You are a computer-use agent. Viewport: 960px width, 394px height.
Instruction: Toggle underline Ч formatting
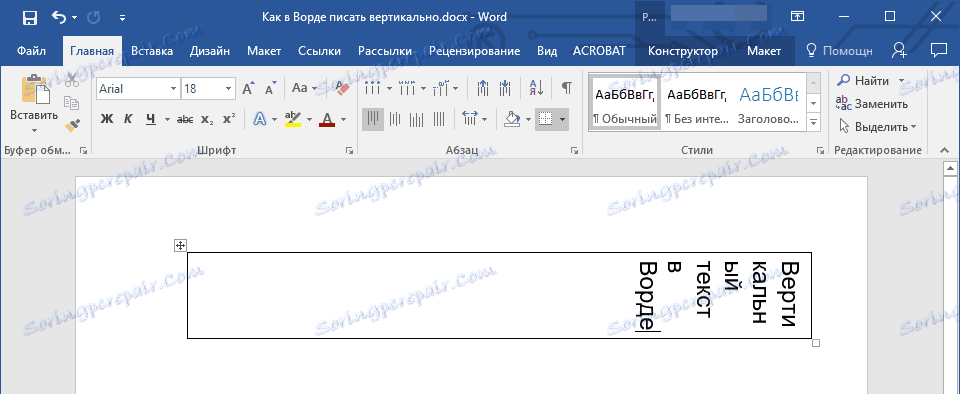151,119
